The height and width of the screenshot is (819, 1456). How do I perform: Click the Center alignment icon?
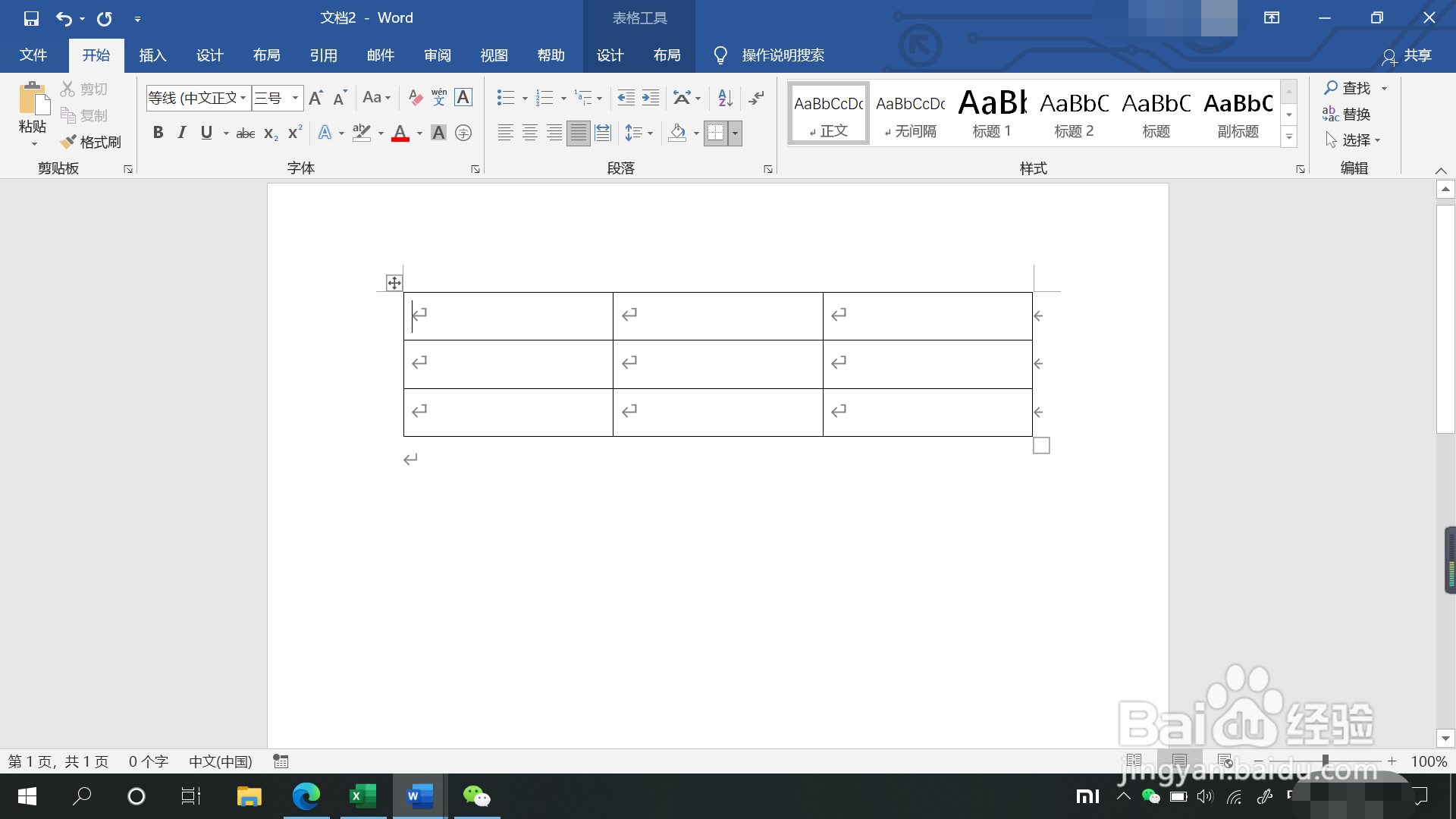pos(530,133)
